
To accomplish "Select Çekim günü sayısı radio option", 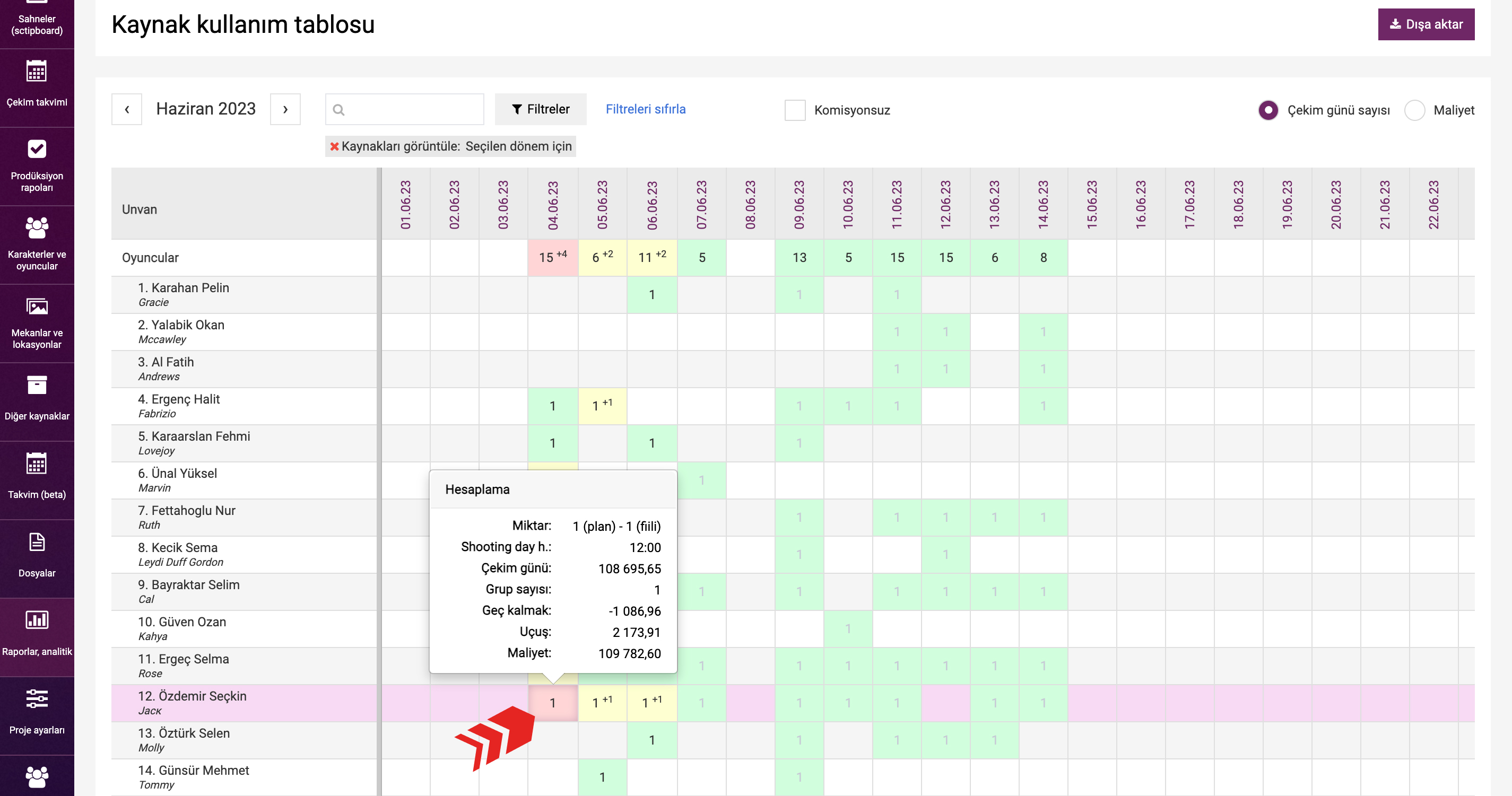I will click(x=1268, y=110).
